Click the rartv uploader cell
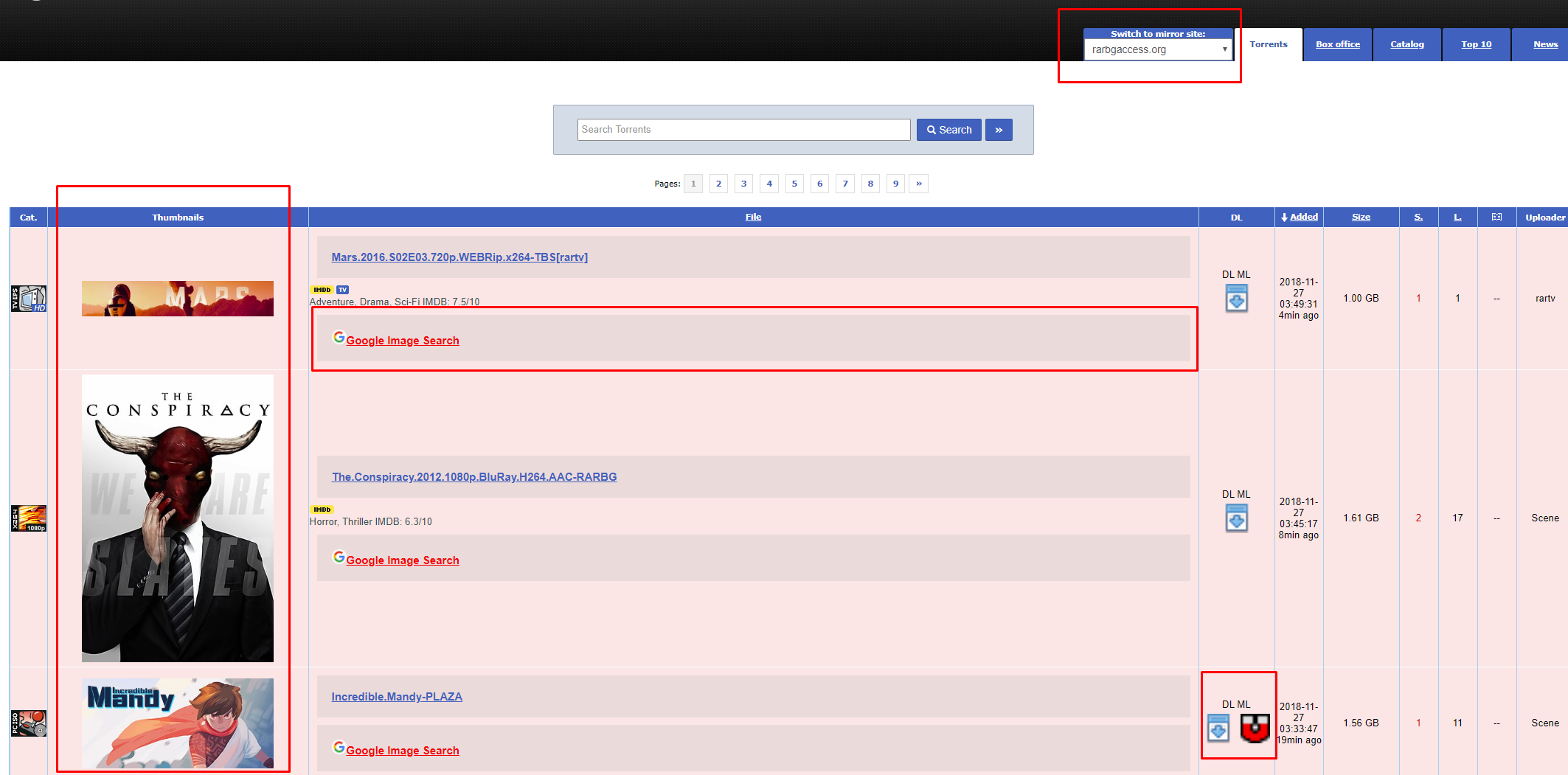Screen dimensions: 1568x775 [x=1545, y=299]
